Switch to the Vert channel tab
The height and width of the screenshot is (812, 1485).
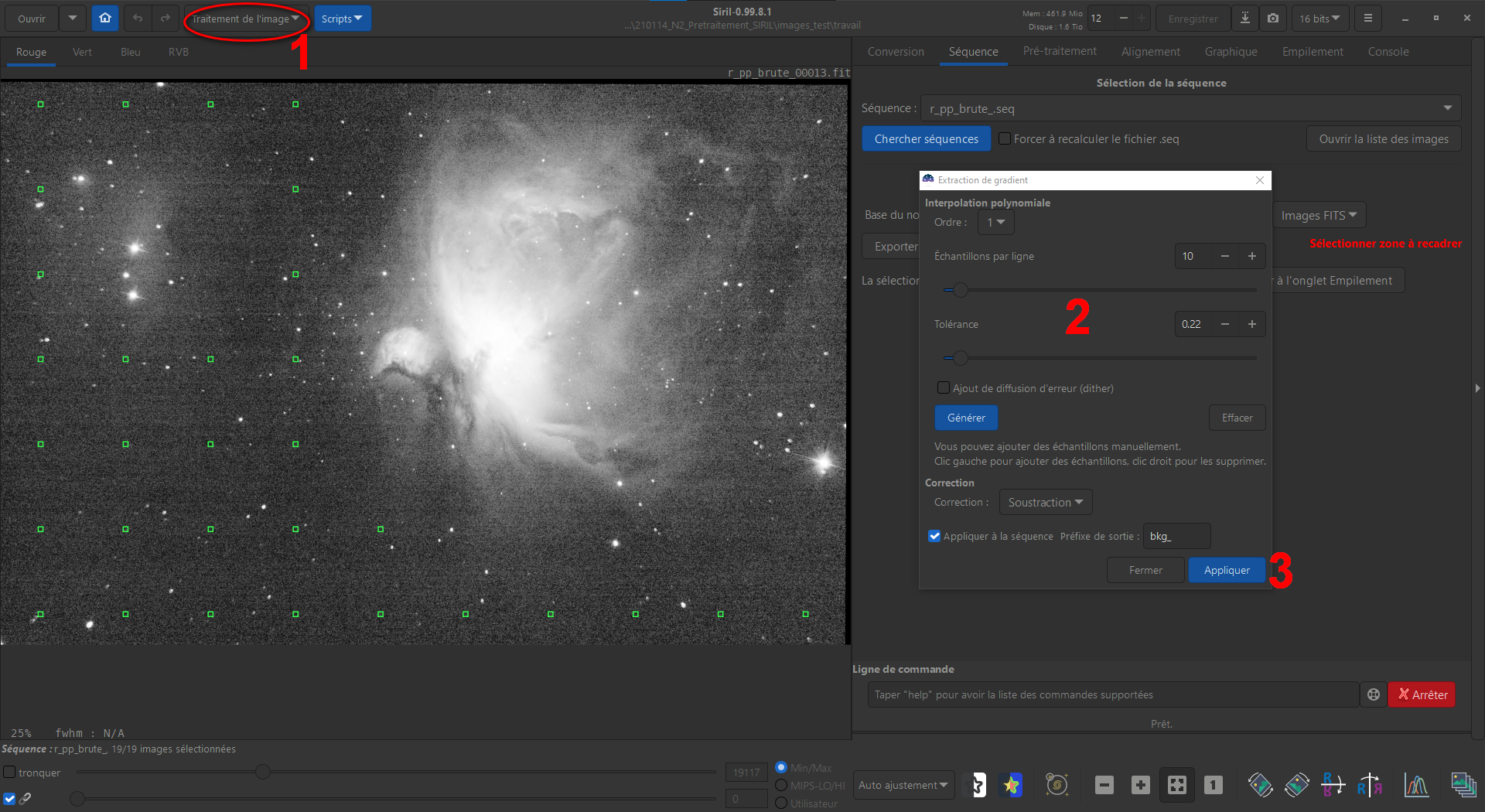[82, 52]
